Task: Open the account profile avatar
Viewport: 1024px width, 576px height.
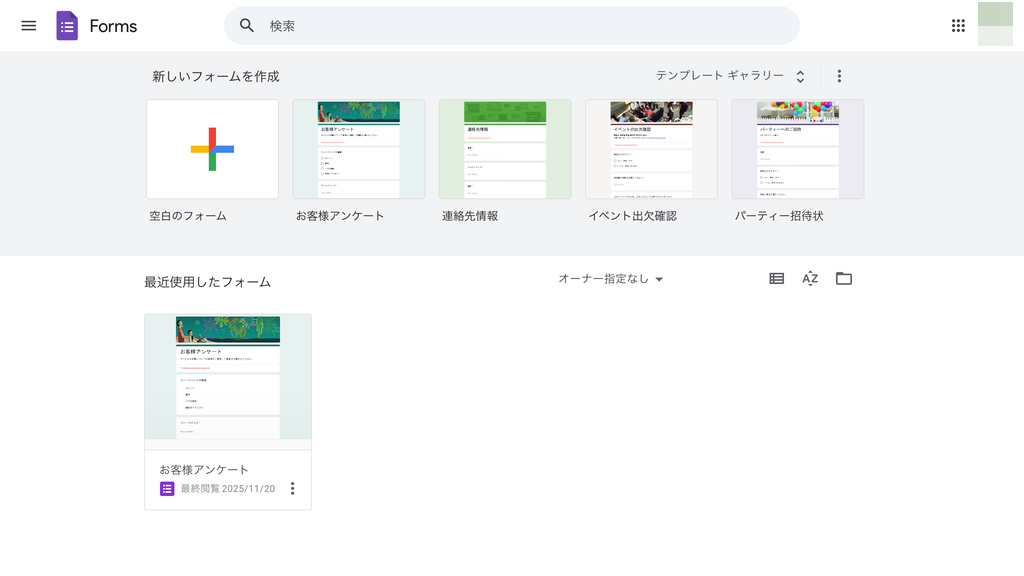Action: point(995,24)
